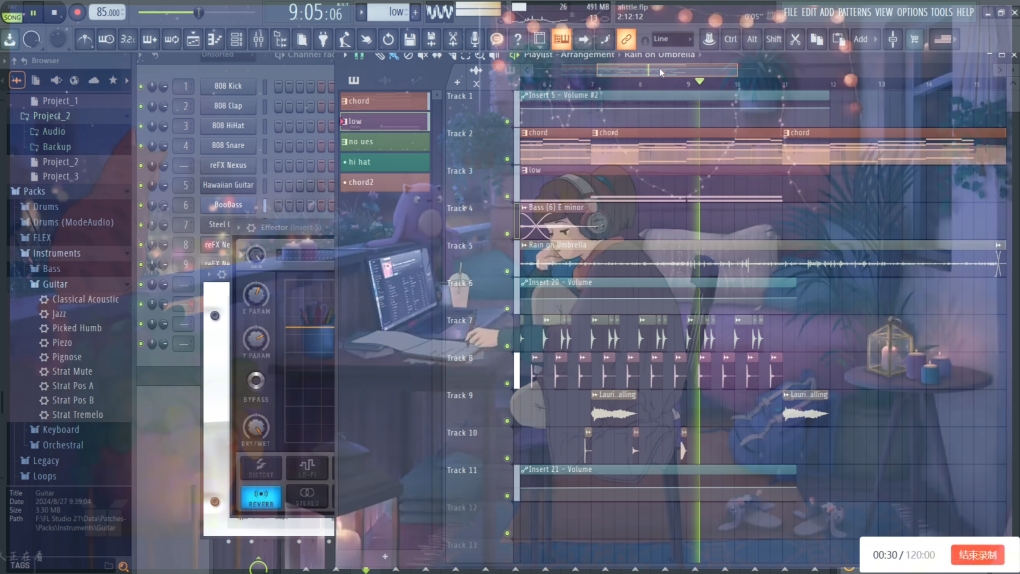1020x574 pixels.
Task: Click the microphone recording icon
Action: coord(474,39)
